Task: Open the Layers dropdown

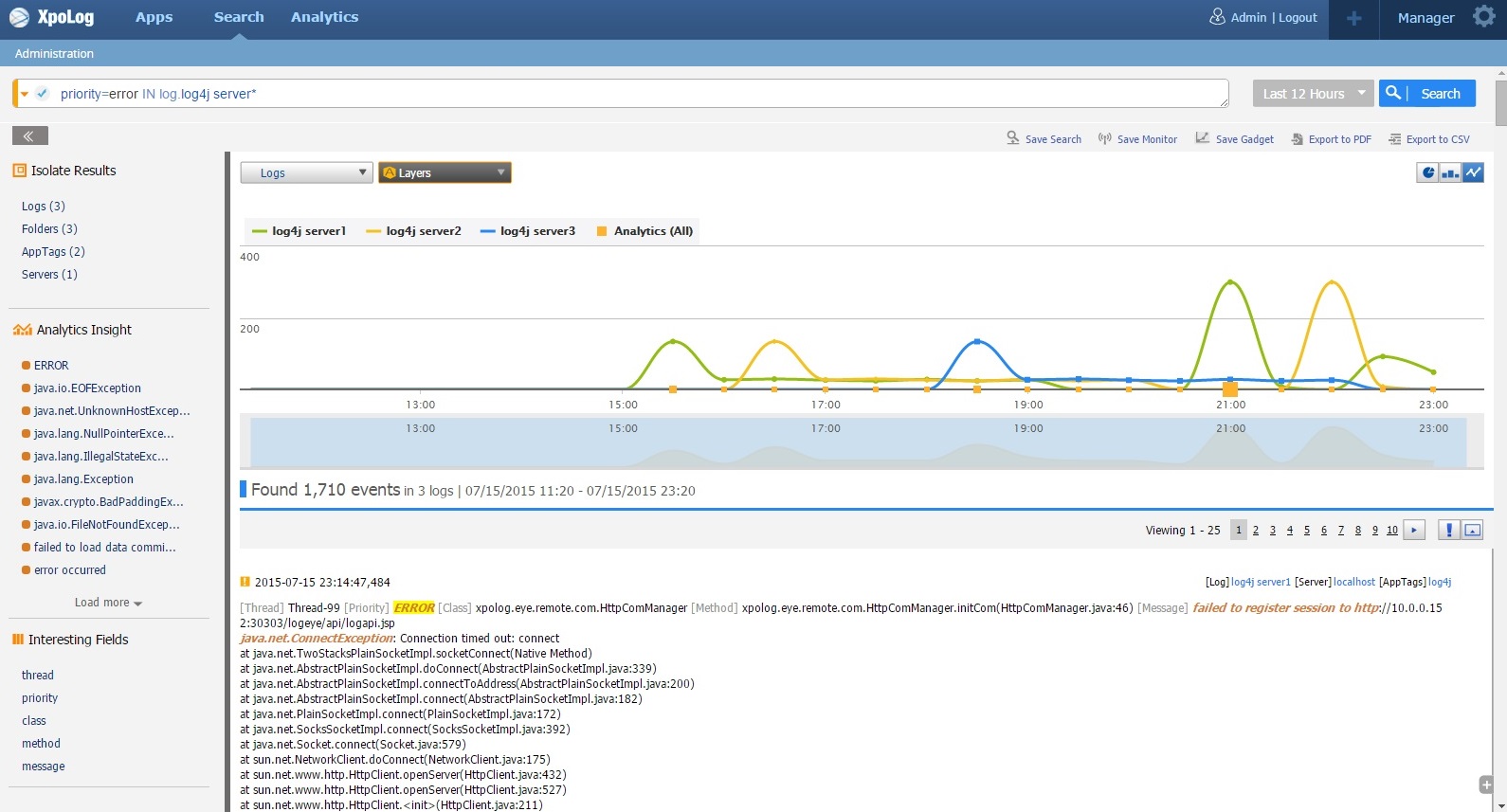Action: pos(445,172)
